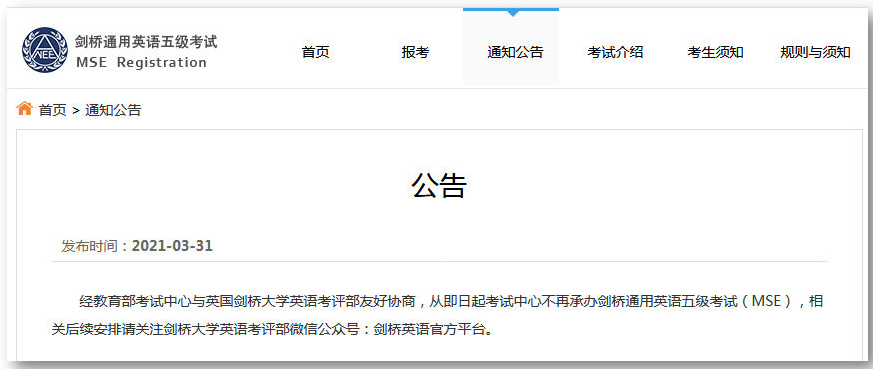Click the 通知公告 breadcrumb link
873x369 pixels.
pyautogui.click(x=113, y=110)
